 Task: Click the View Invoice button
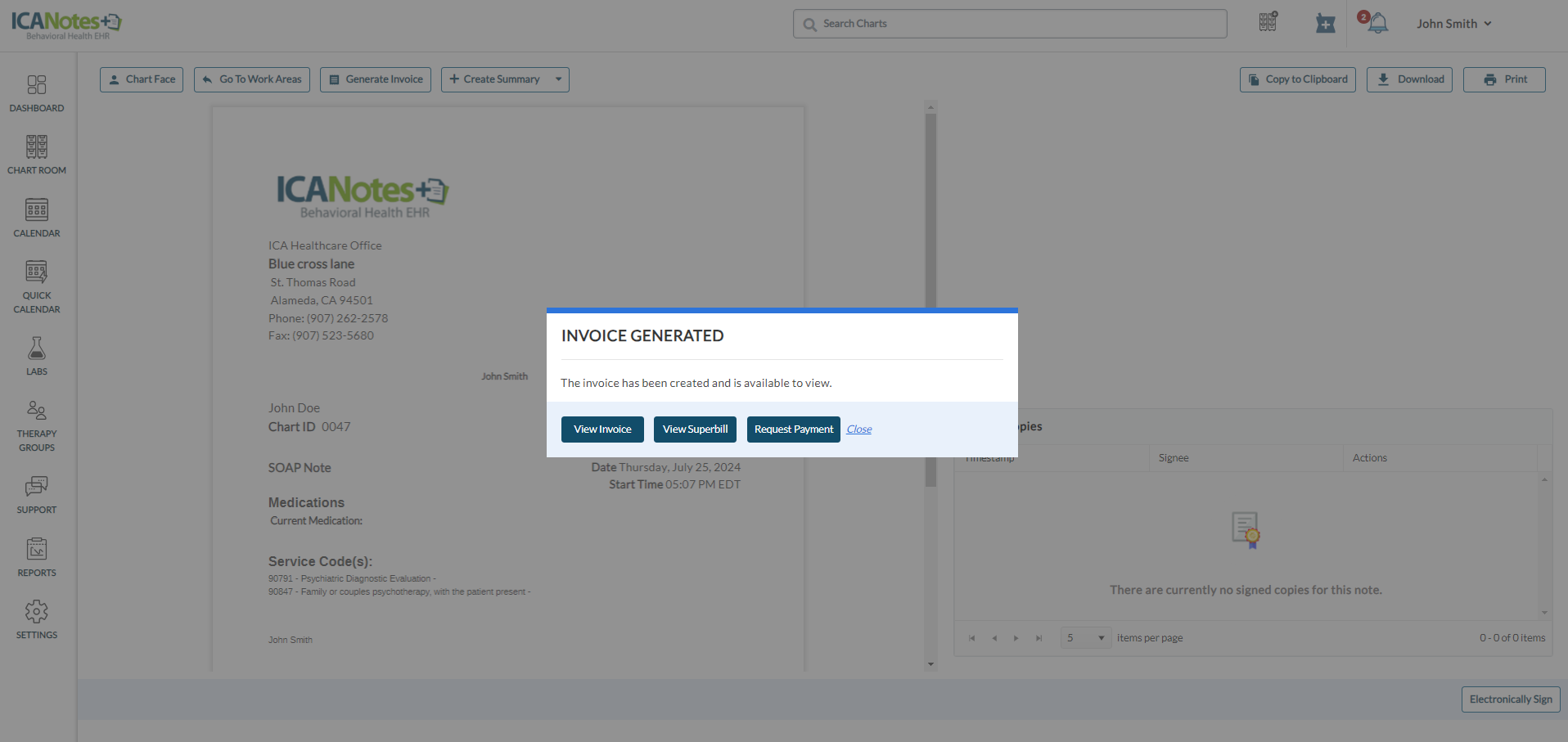tap(602, 429)
